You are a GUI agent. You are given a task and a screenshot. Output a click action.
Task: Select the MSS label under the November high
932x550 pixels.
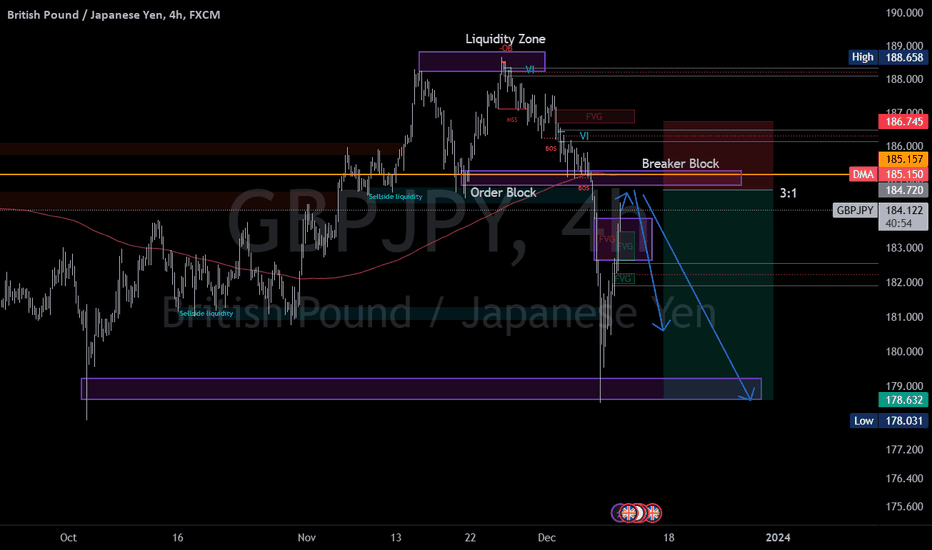(x=512, y=120)
